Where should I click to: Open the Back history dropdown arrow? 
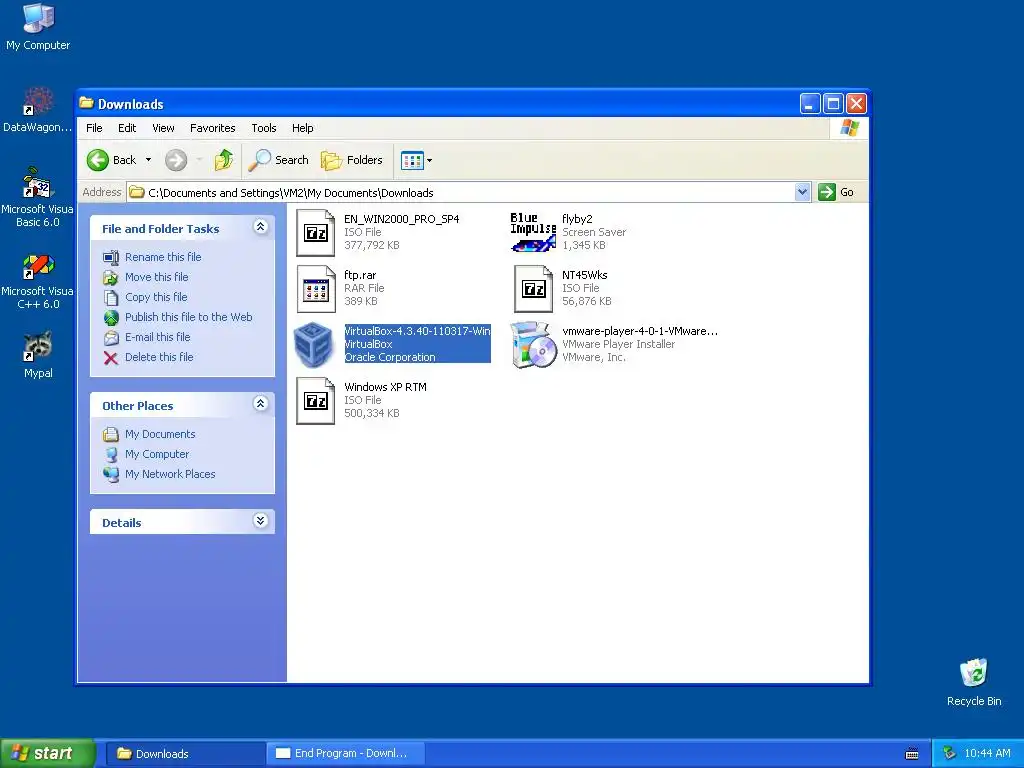pos(148,160)
